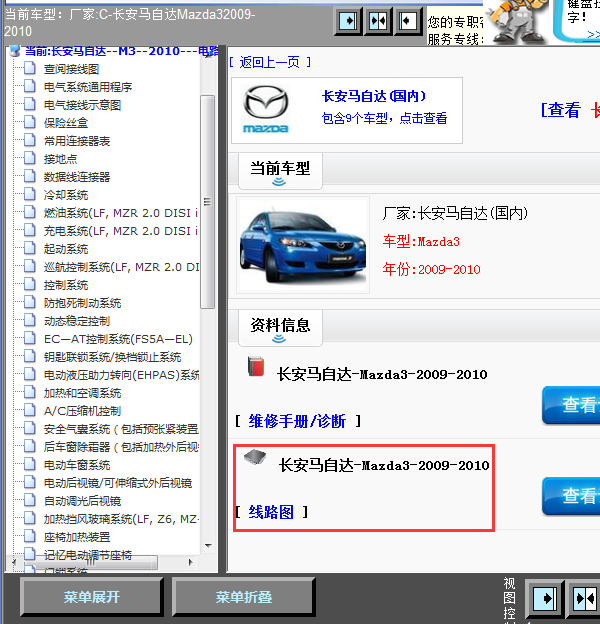Image resolution: width=600 pixels, height=624 pixels.
Task: Click page icon beside 冷却系统
Action: (x=30, y=194)
